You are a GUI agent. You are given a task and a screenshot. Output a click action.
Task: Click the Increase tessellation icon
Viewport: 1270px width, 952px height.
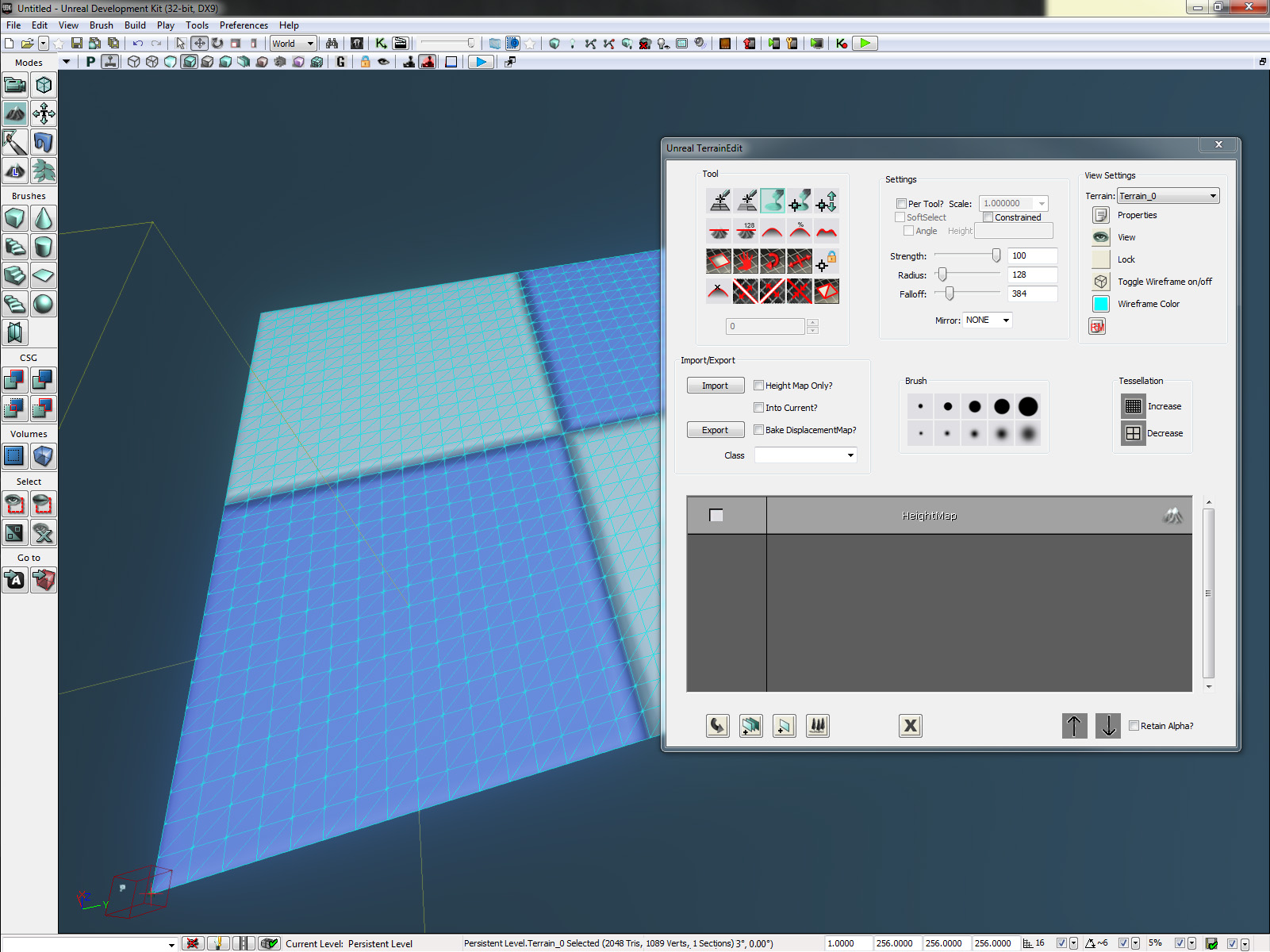tap(1134, 406)
